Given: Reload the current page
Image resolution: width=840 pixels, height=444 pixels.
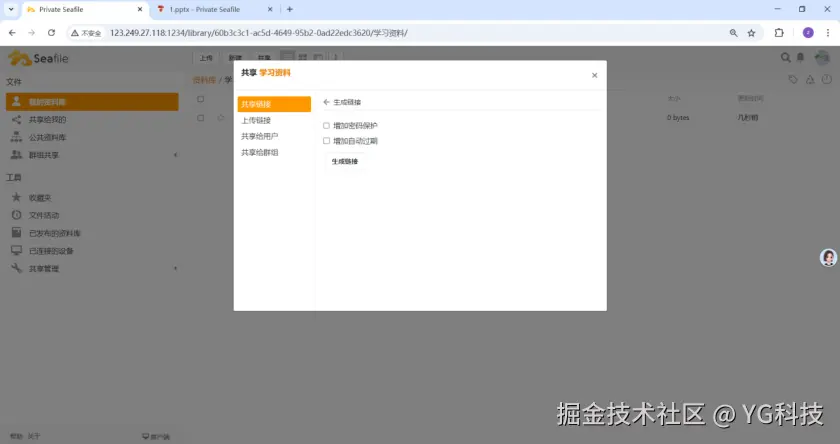Looking at the screenshot, I should click(x=51, y=33).
